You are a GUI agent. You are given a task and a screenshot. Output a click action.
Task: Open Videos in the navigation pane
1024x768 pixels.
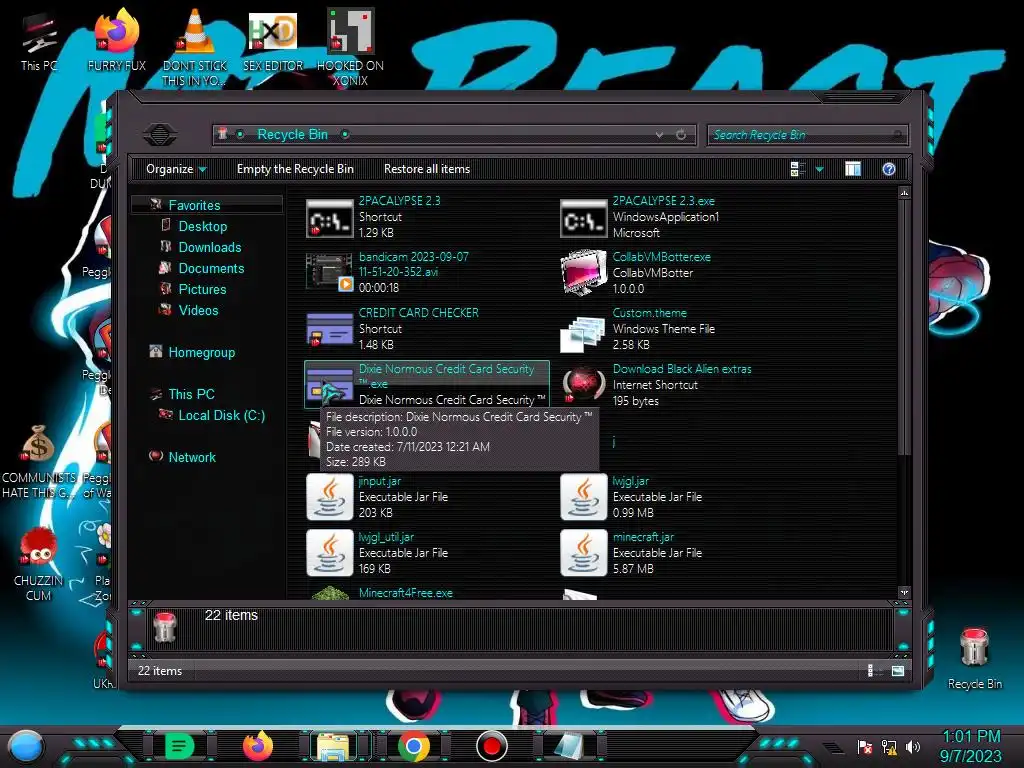198,310
